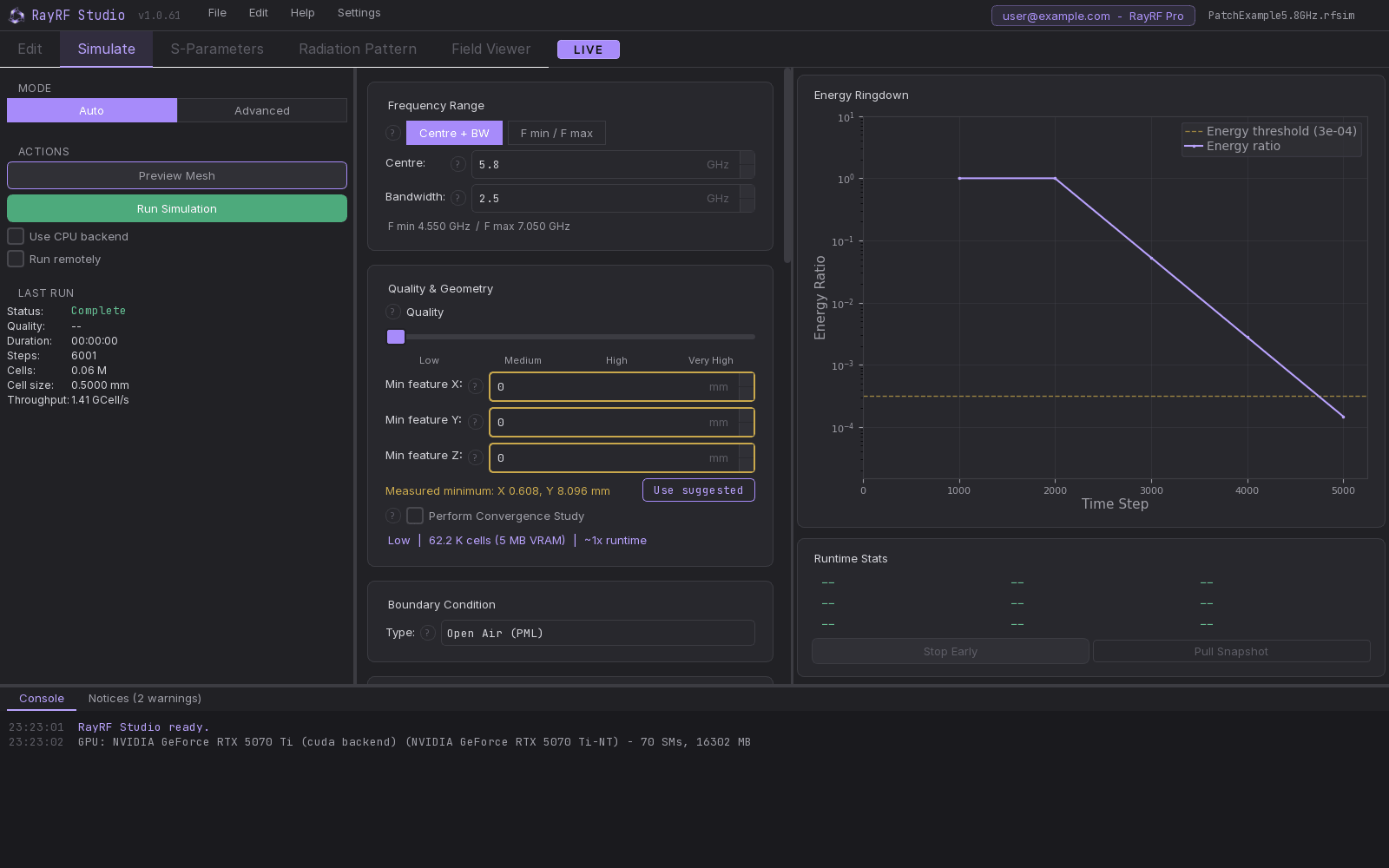Click the Measured minimum text

[x=497, y=491]
